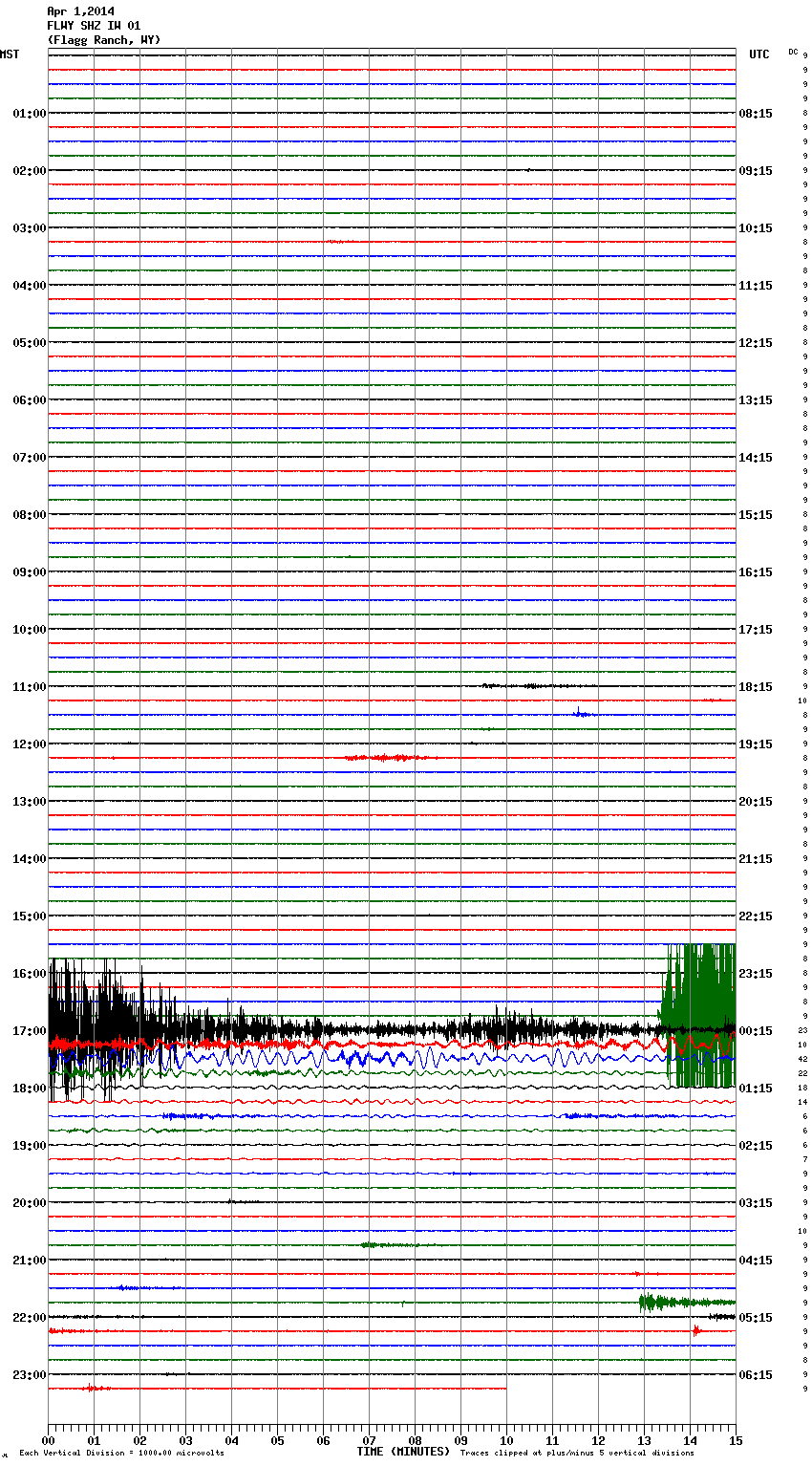
Task: Select the MST time label "01:00"
Action: click(x=29, y=114)
